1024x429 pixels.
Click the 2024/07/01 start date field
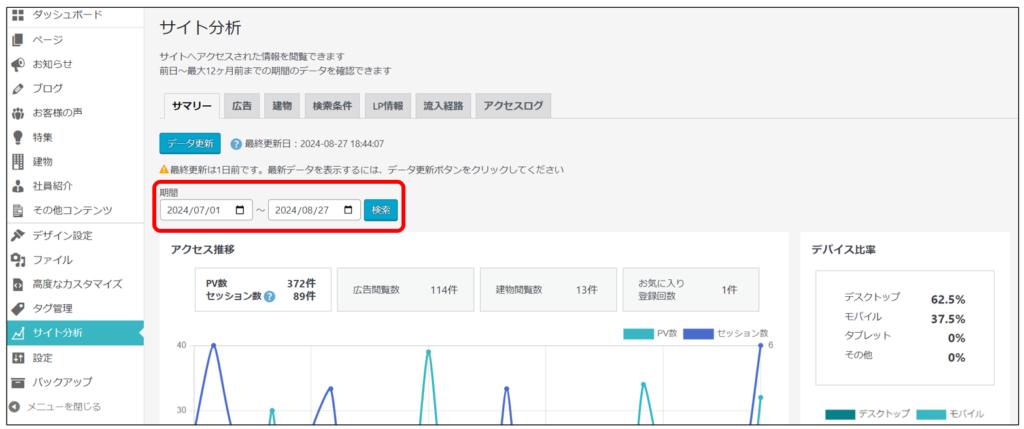197,210
